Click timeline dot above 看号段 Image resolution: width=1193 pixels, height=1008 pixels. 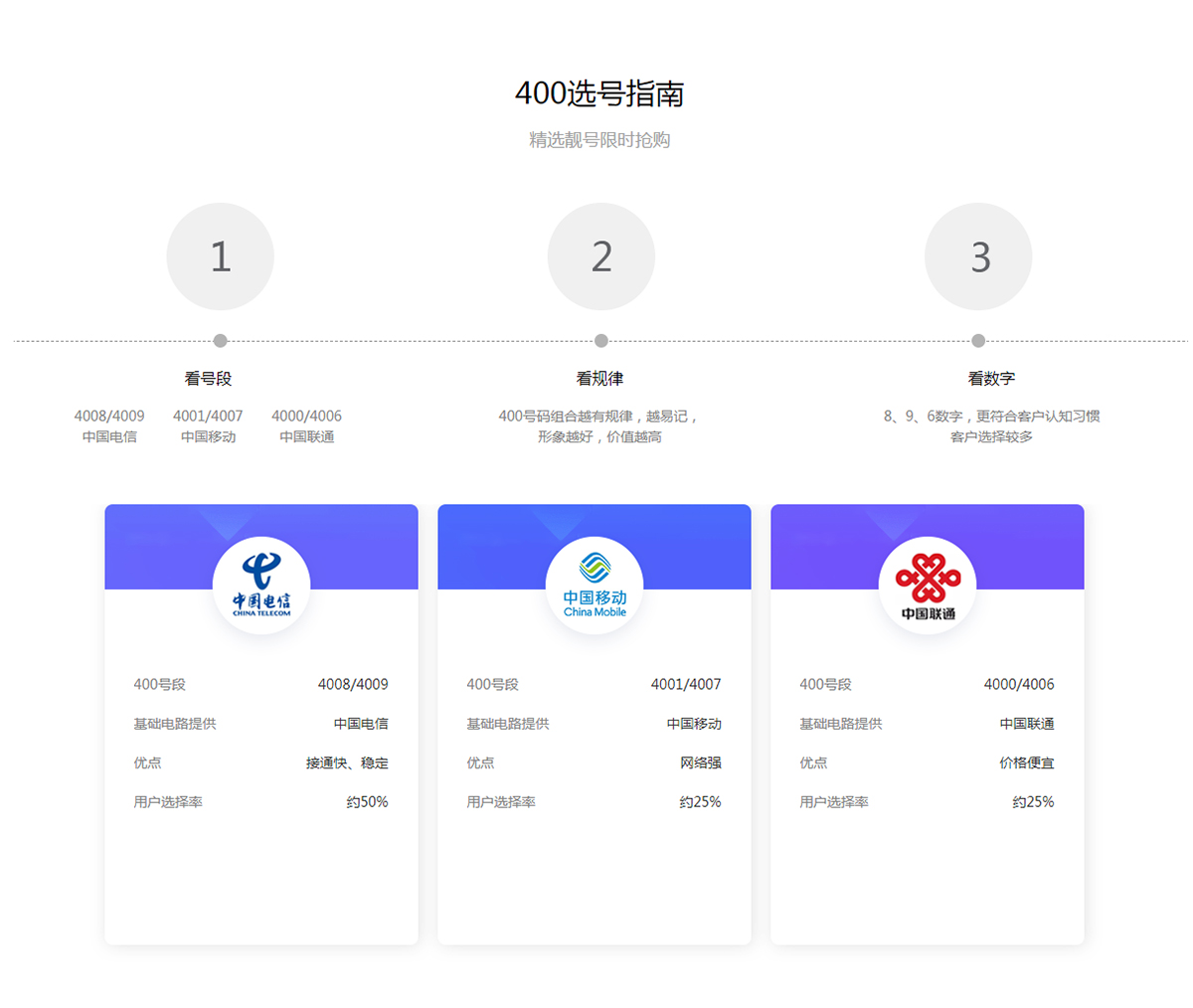click(220, 341)
